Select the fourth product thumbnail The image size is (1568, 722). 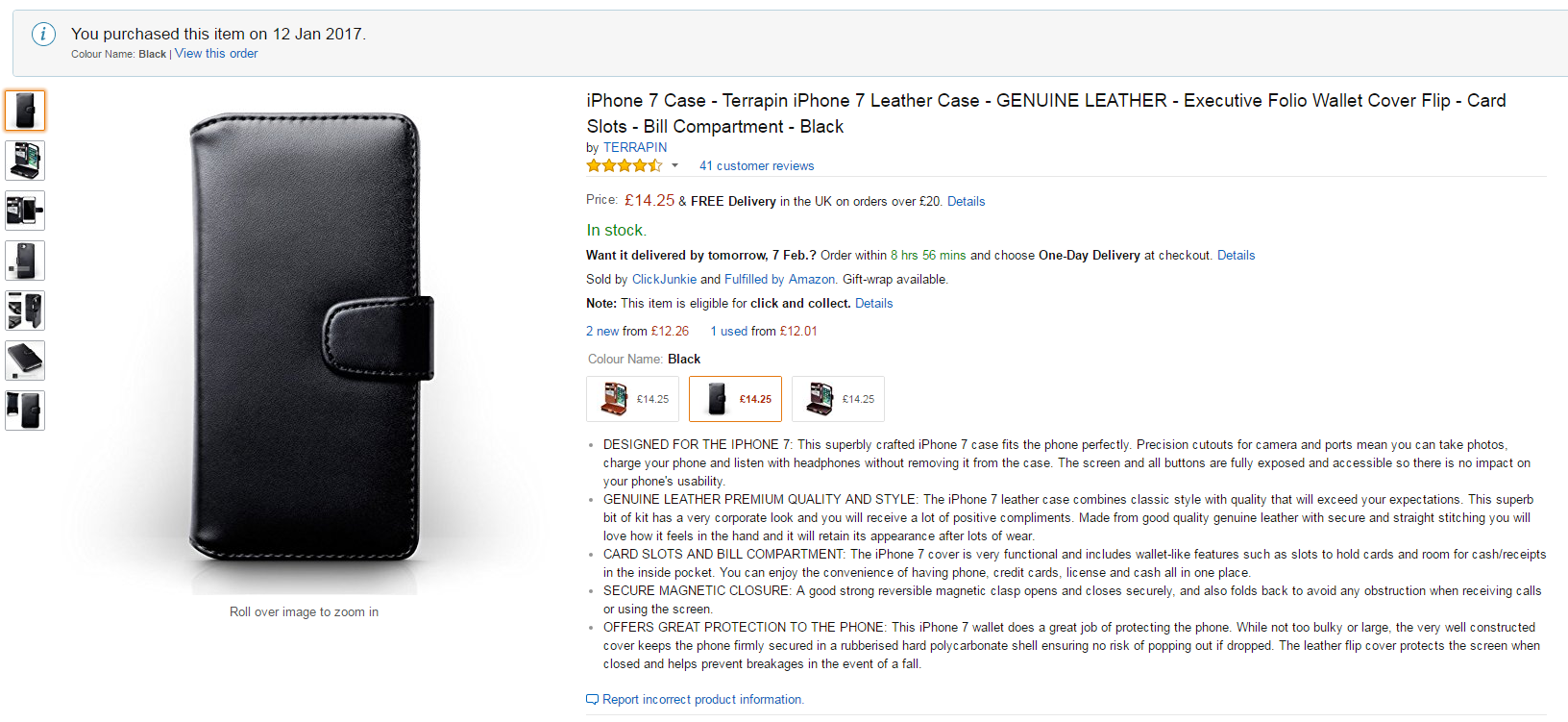tap(25, 261)
